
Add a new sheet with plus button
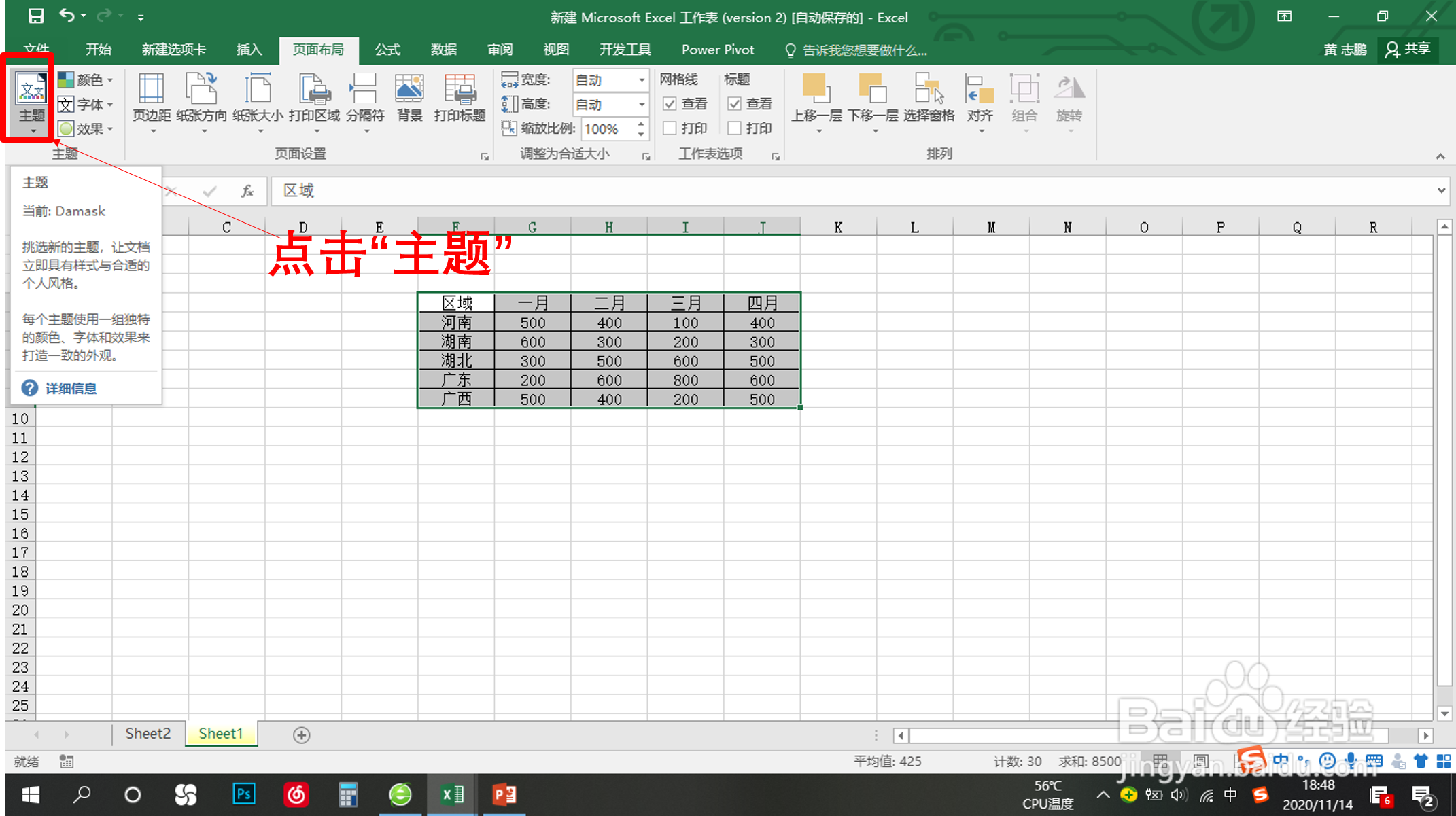tap(301, 734)
